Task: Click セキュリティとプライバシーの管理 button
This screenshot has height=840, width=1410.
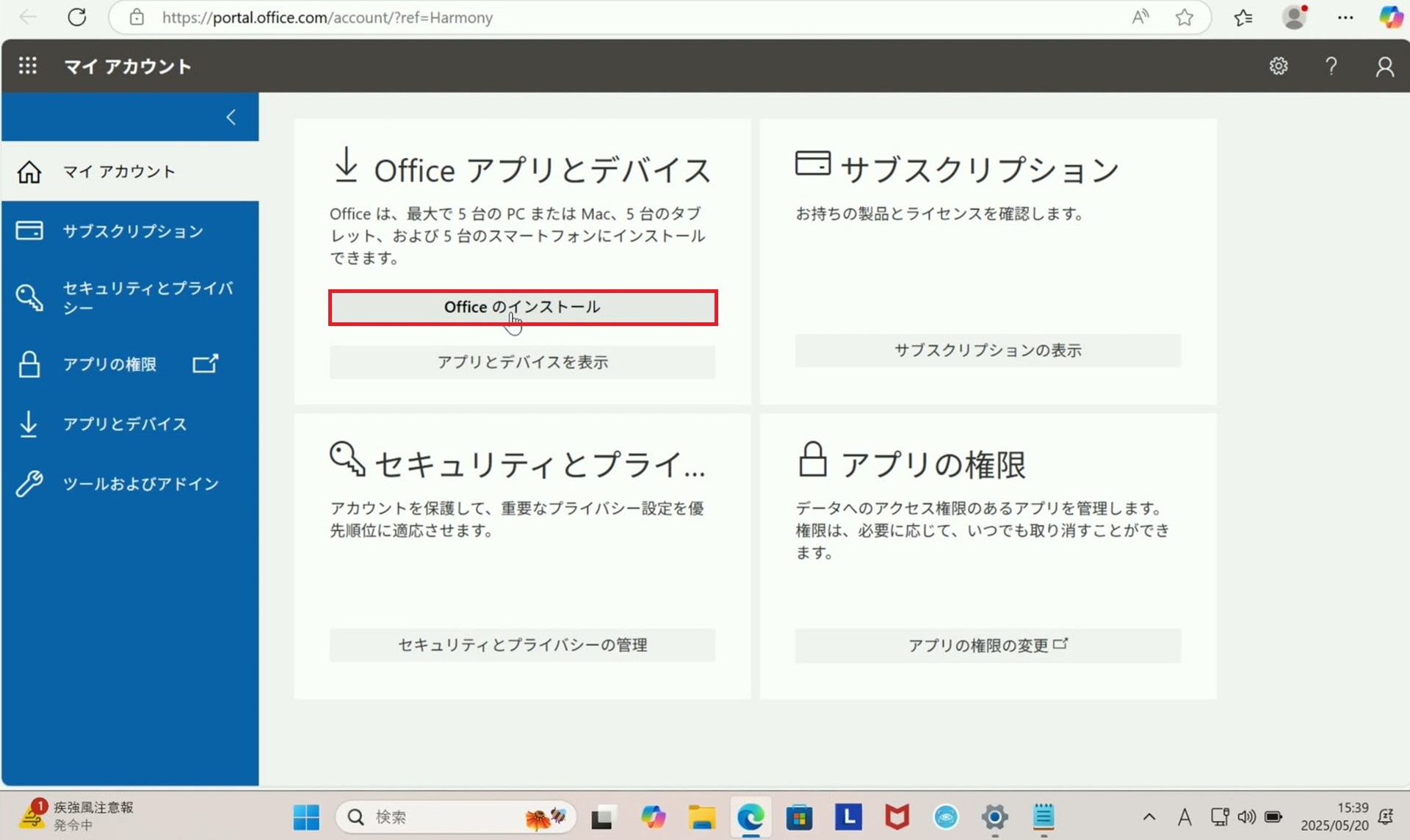Action: [523, 645]
